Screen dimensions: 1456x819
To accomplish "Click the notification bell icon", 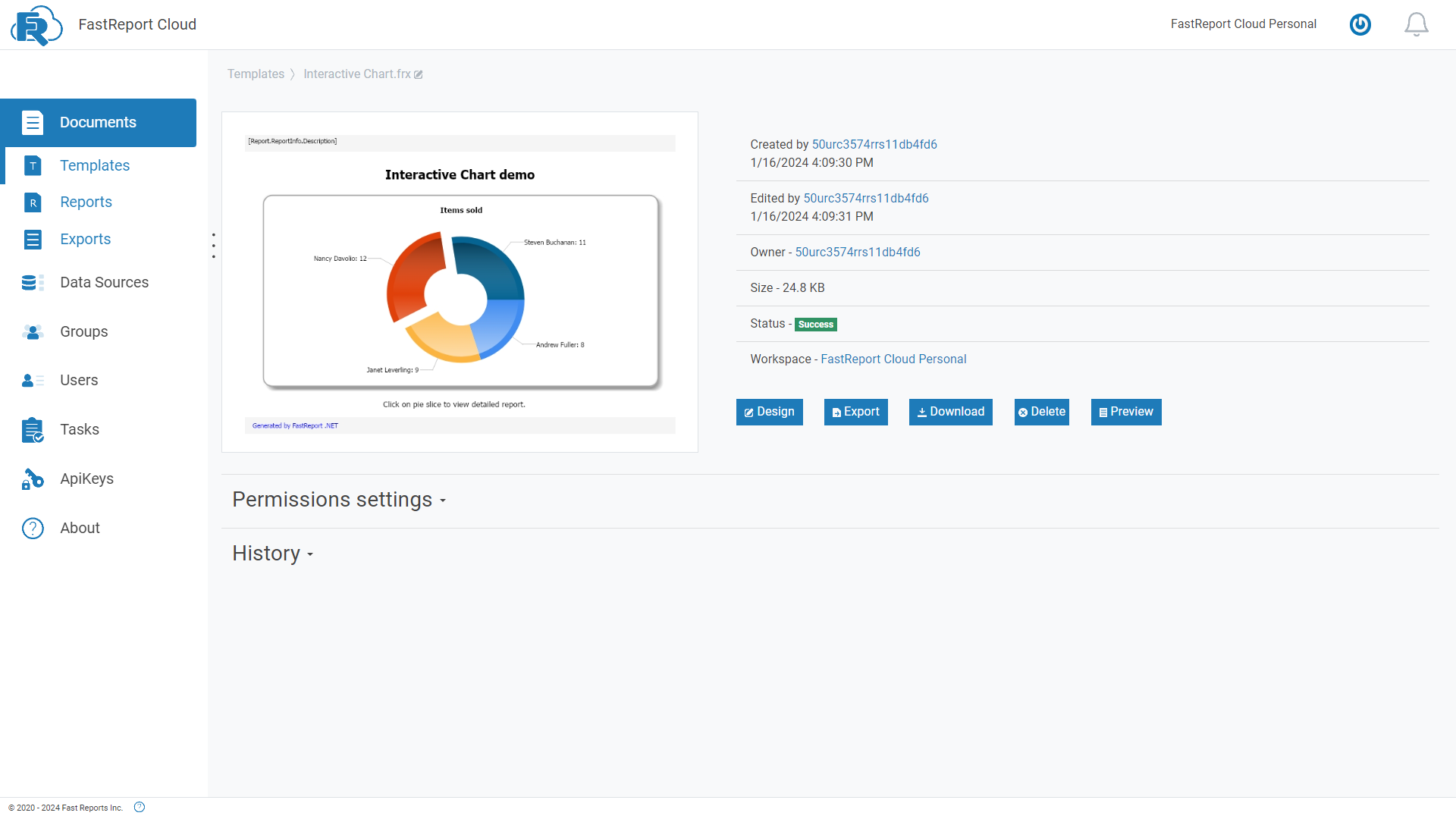I will 1416,24.
